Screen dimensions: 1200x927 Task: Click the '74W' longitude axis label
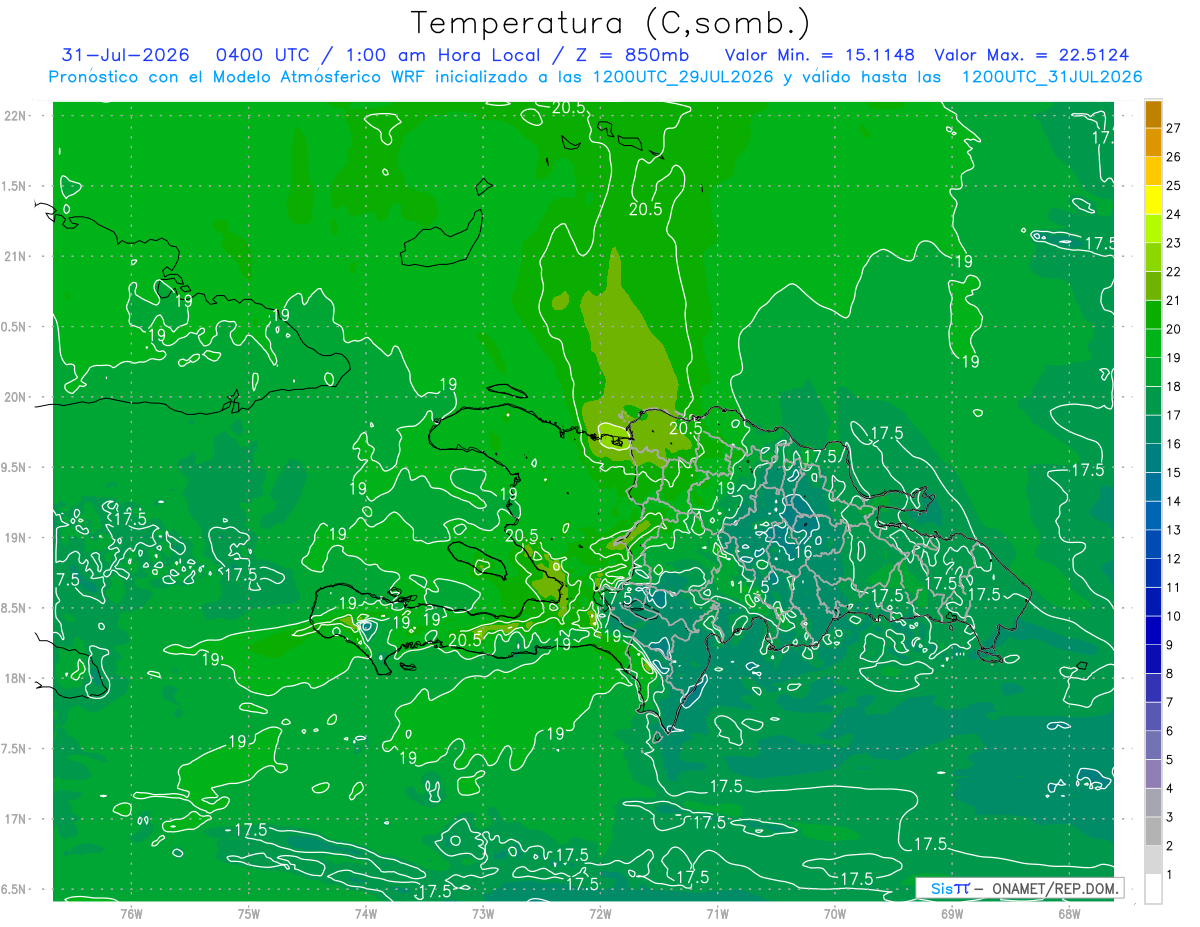click(x=366, y=913)
